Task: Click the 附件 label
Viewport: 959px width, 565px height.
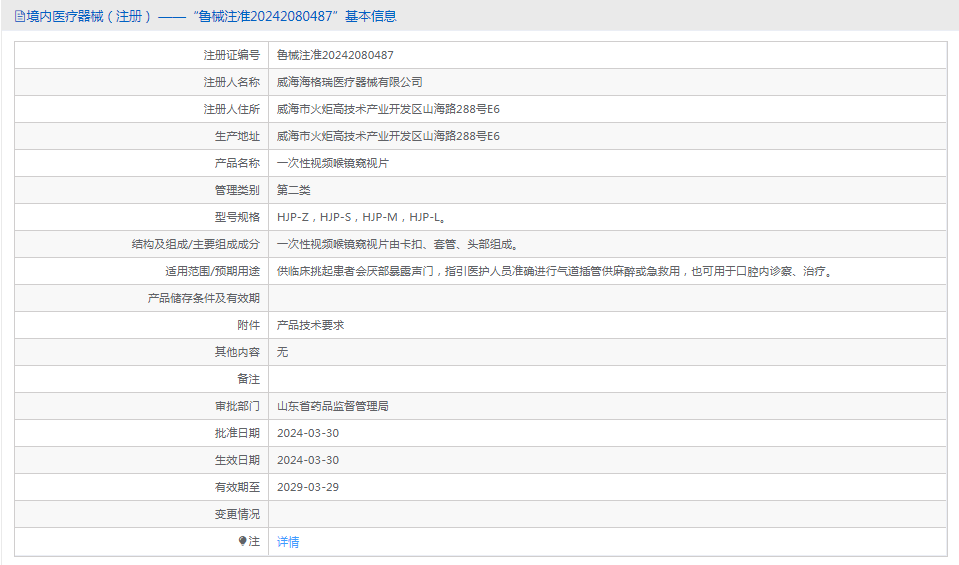Action: pos(248,325)
